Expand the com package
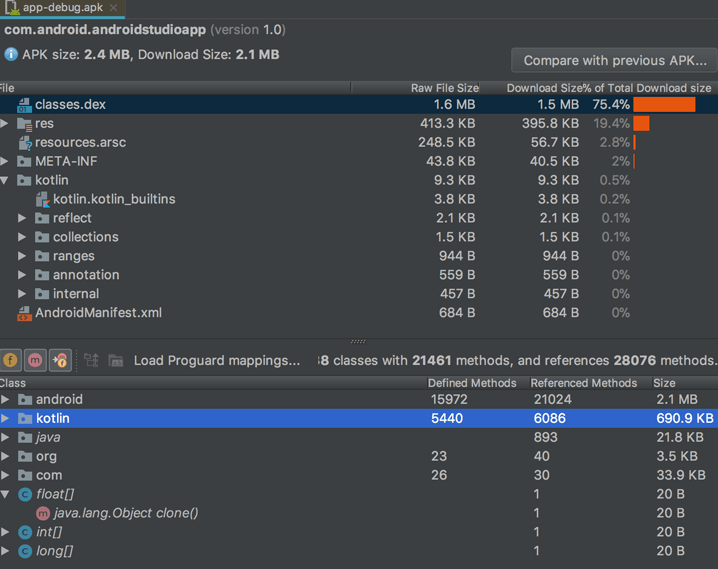This screenshot has width=718, height=569. [5, 475]
